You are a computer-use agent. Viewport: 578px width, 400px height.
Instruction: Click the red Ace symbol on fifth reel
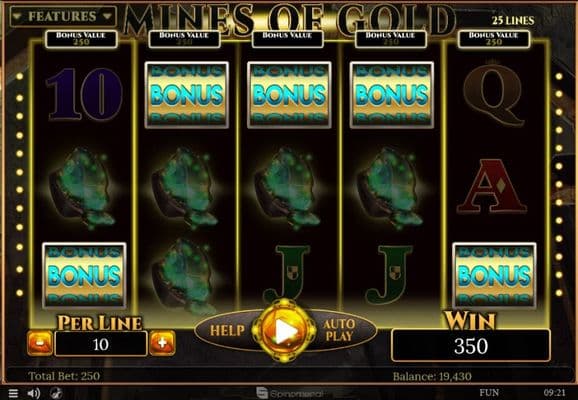pyautogui.click(x=492, y=187)
